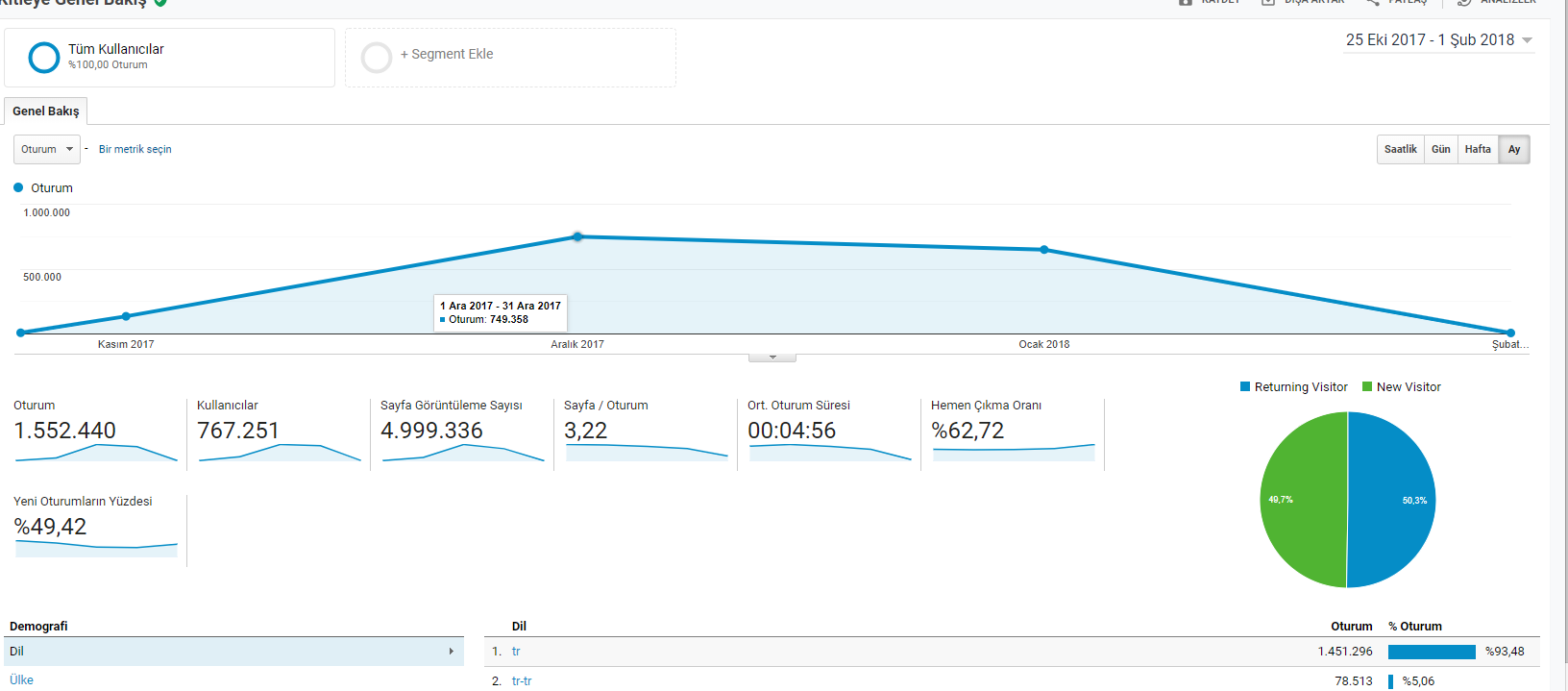1568x691 pixels.
Task: Click the green verified shield icon by the title
Action: 160,3
